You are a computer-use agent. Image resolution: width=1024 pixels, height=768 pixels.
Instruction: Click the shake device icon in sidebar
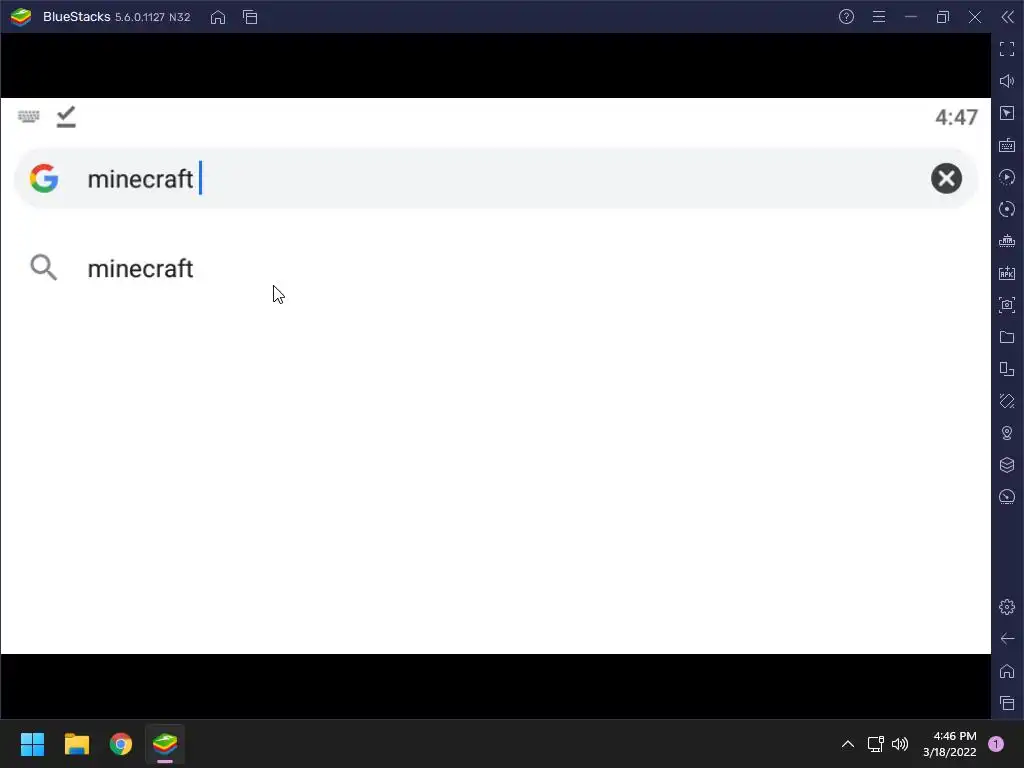(x=1007, y=401)
